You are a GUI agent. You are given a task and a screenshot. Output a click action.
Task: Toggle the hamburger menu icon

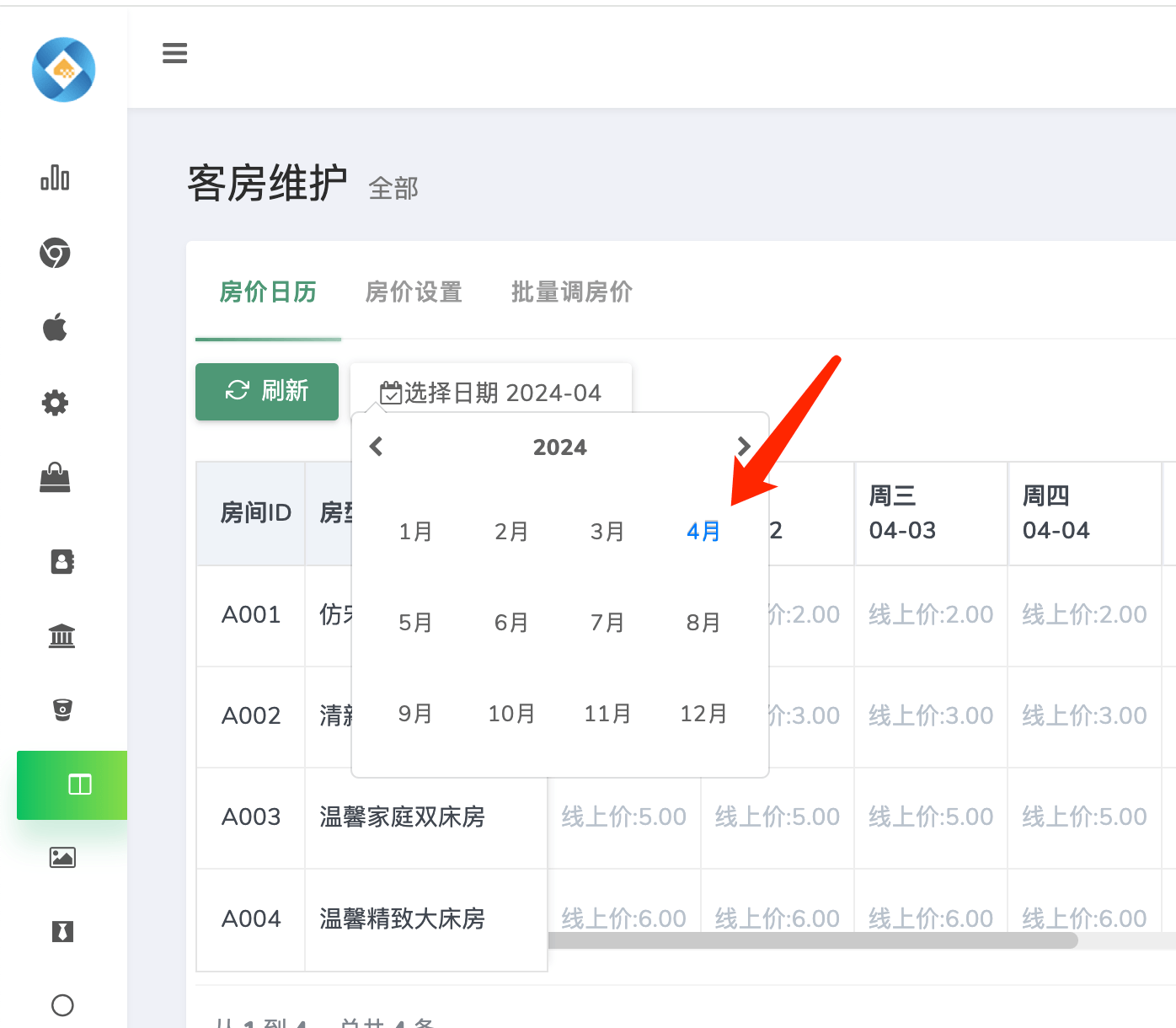(174, 53)
